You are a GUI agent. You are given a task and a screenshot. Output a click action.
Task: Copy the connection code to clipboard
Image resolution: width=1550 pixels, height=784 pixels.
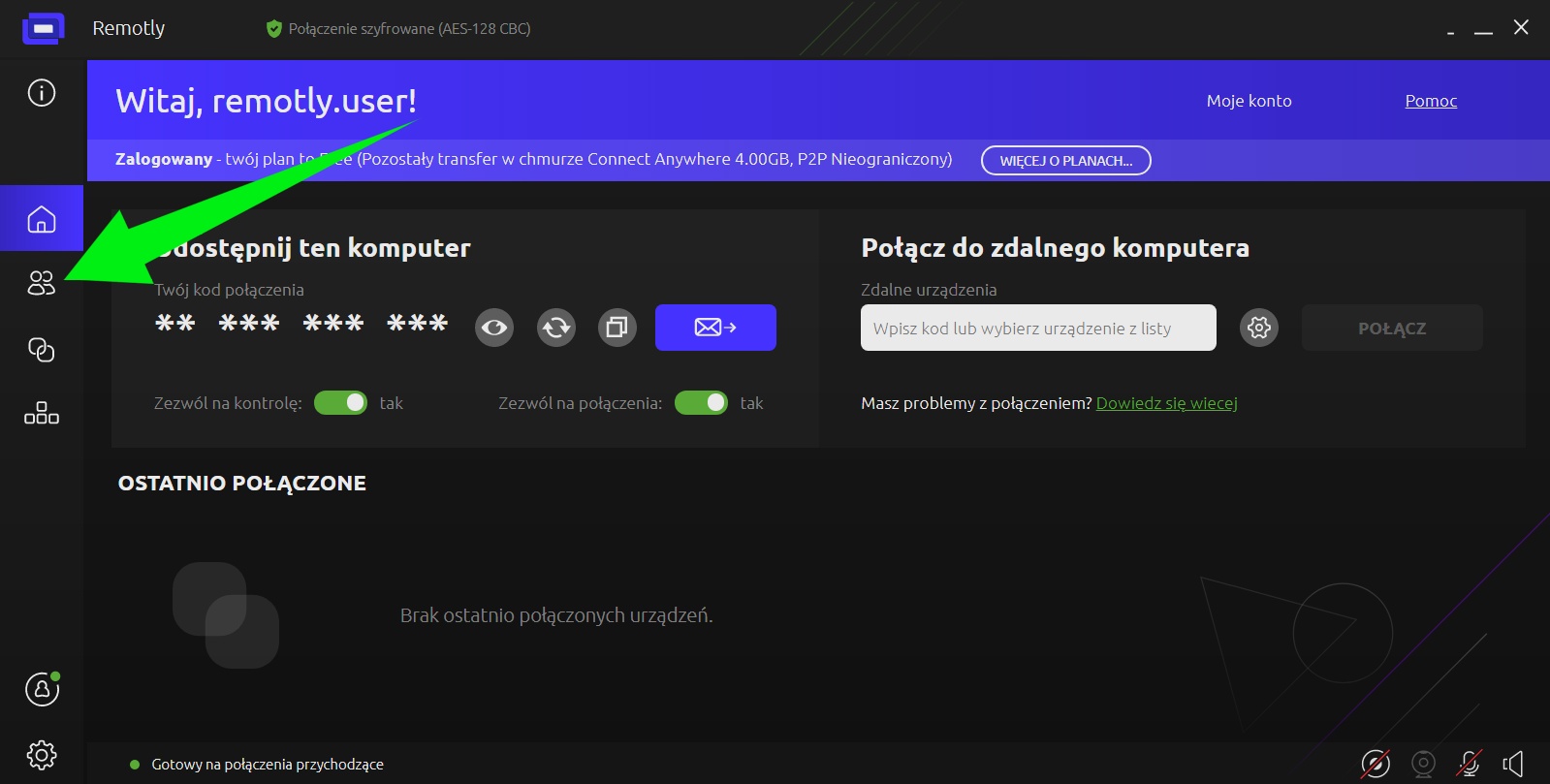(x=617, y=328)
